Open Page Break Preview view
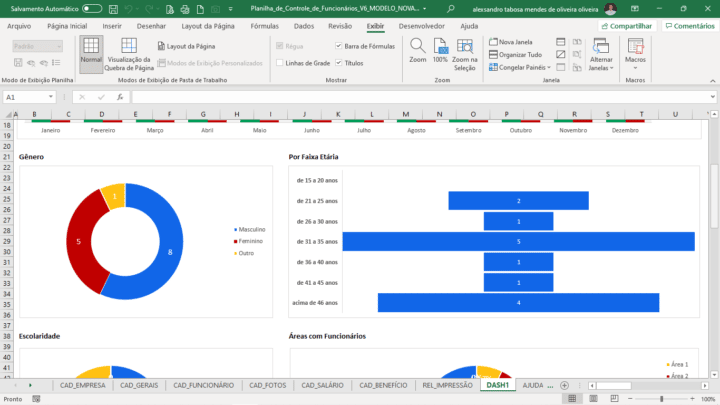Viewport: 720px width, 405px height. point(129,54)
